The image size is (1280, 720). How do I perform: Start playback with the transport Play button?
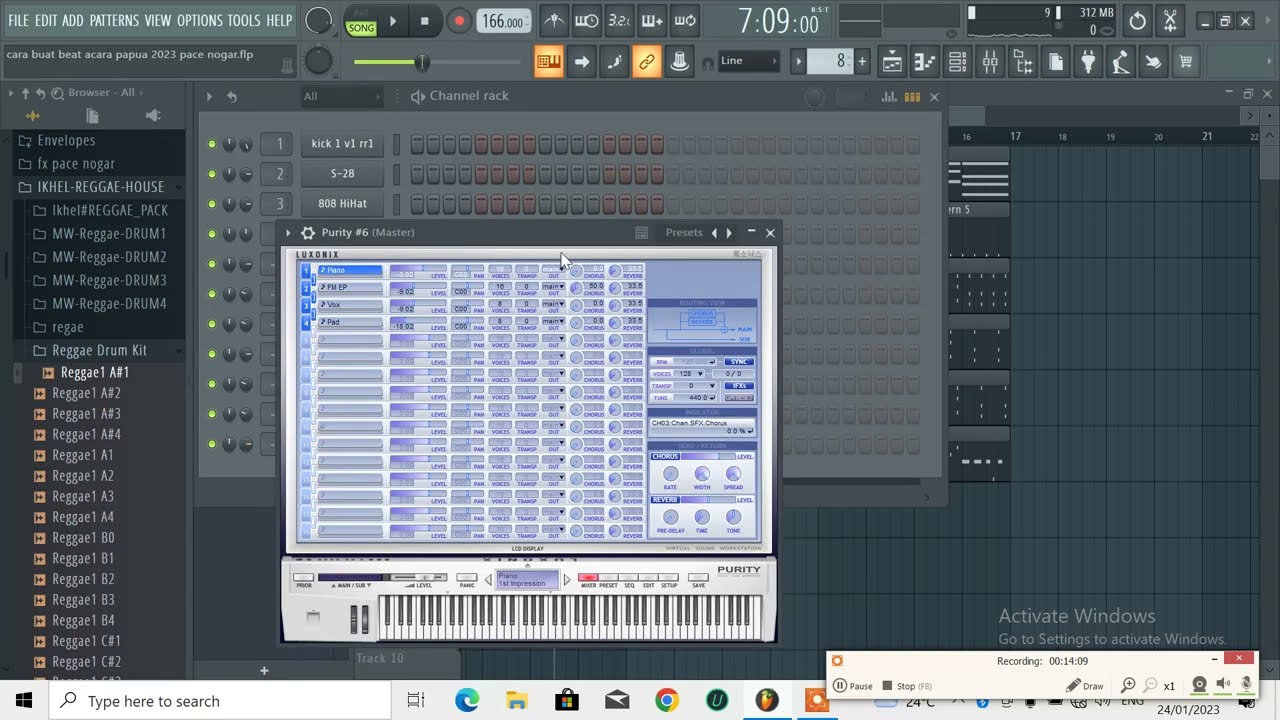[393, 21]
